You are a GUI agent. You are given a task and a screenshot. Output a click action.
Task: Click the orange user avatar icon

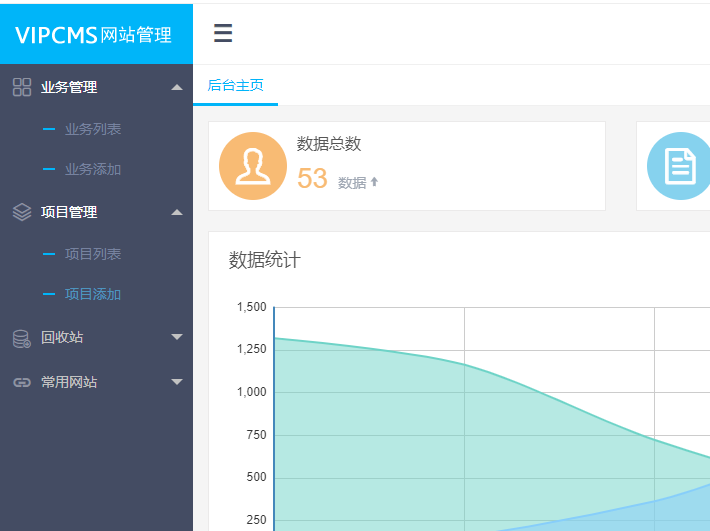(253, 166)
